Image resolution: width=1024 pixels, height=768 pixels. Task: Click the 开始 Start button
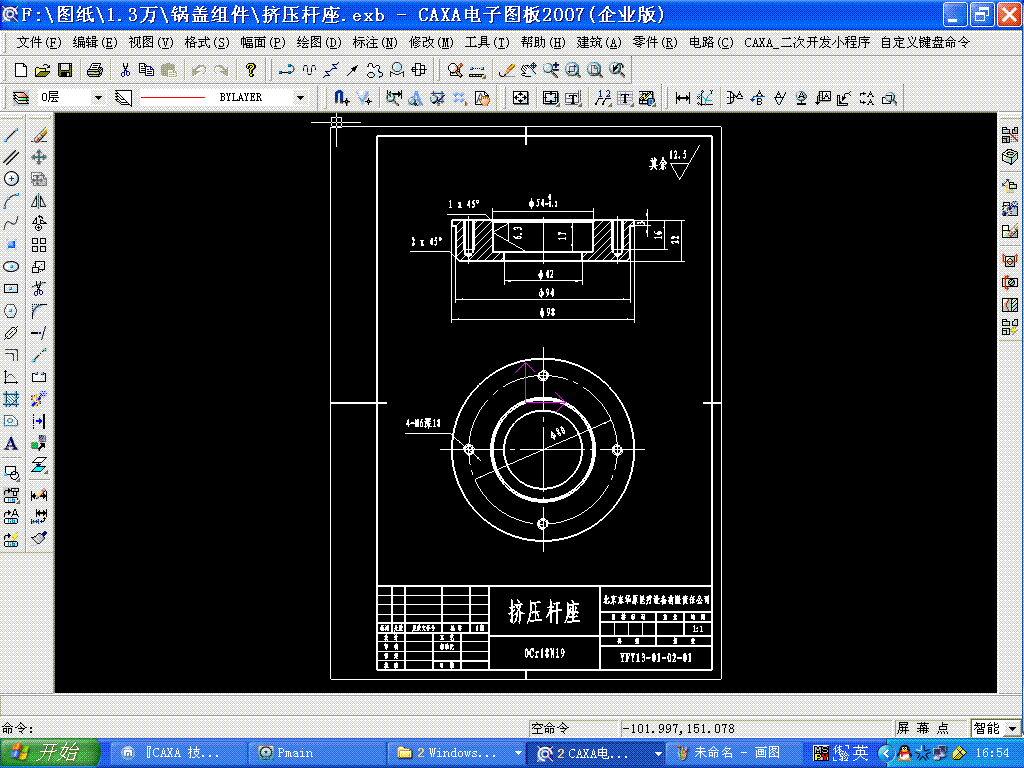(x=50, y=753)
